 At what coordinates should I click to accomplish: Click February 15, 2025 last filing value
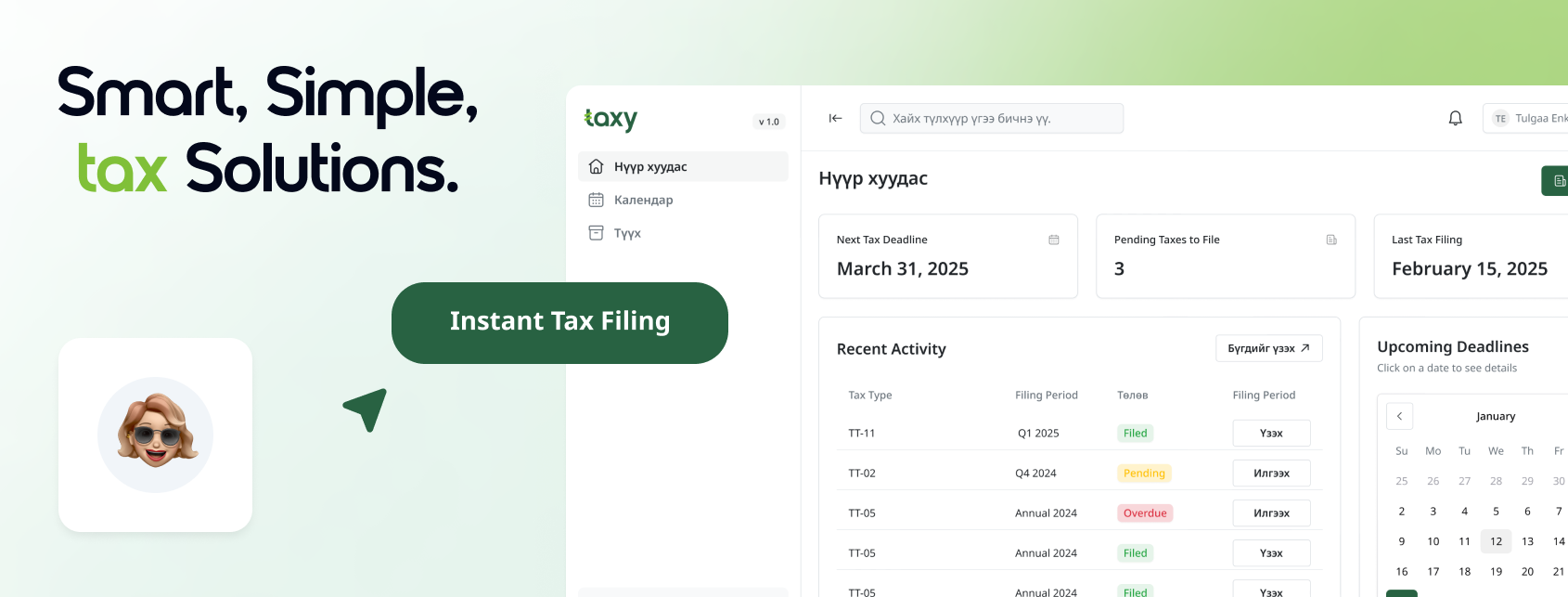click(x=1470, y=268)
